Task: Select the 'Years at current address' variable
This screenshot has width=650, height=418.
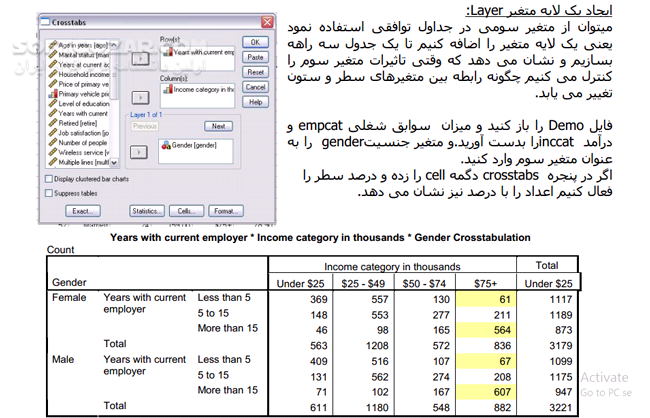Action: click(x=79, y=65)
